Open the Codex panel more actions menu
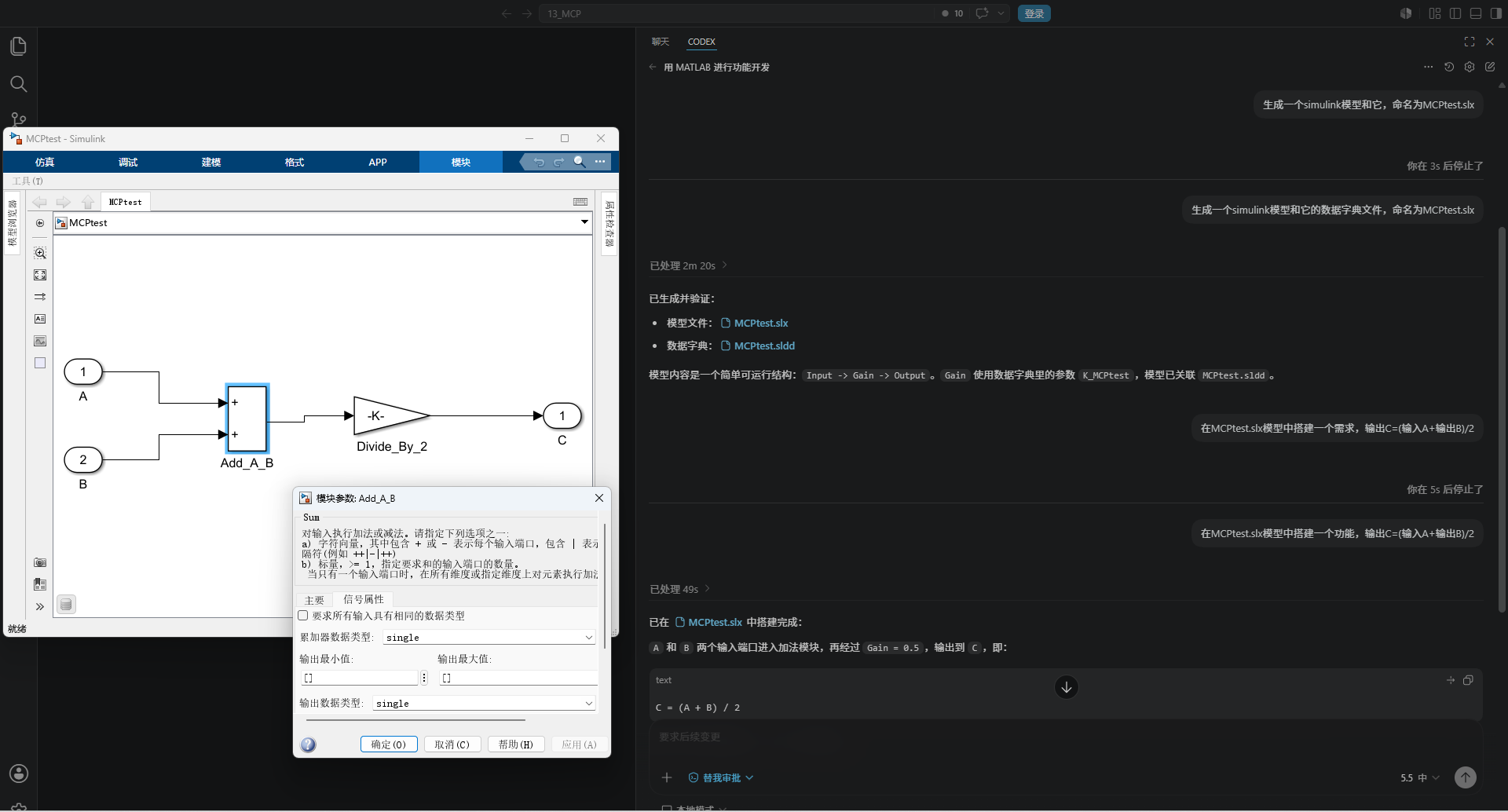Screen dimensions: 1508x812 (x=1429, y=67)
